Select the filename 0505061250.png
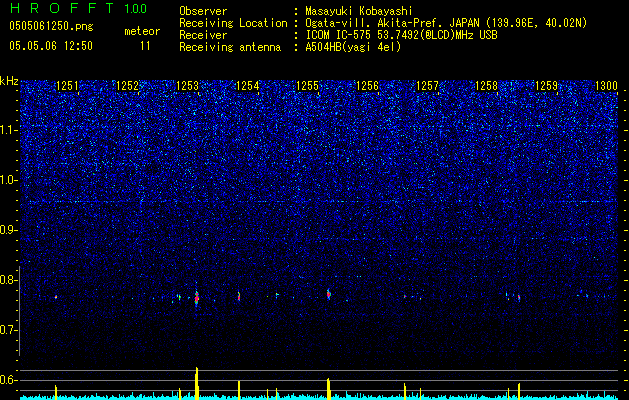629x400 pixels. tap(51, 27)
